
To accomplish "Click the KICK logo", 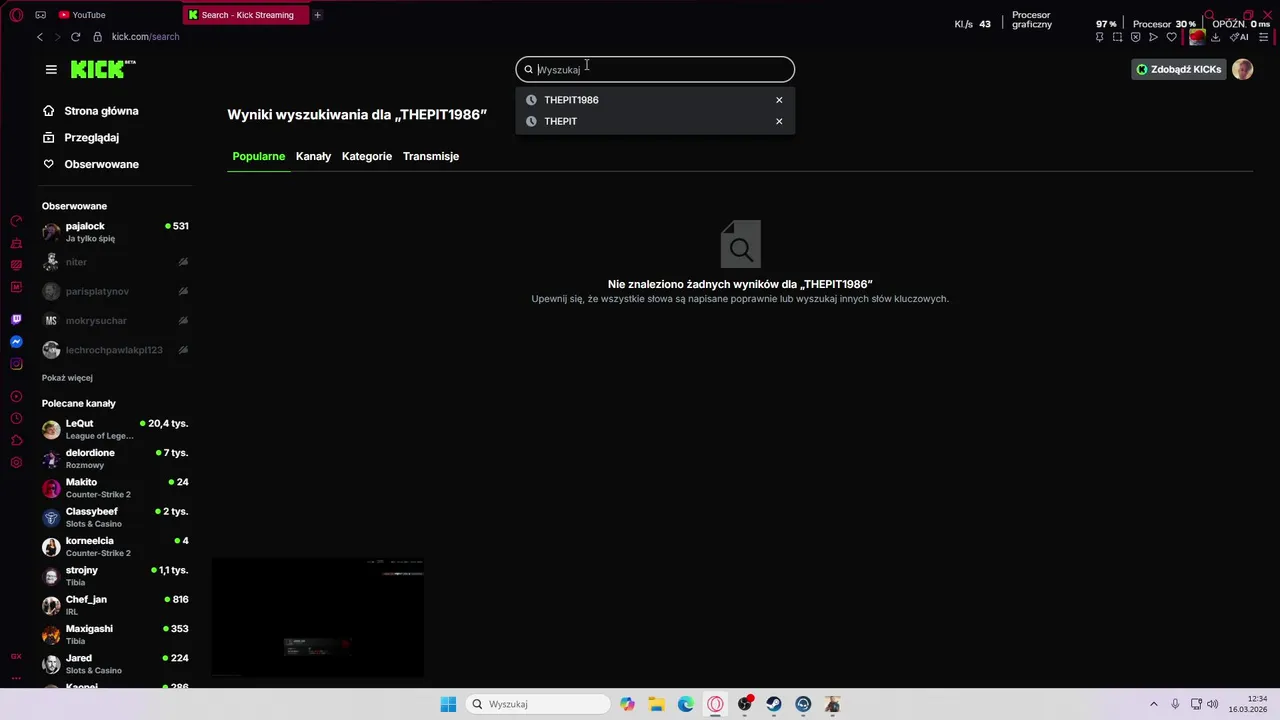I will coord(103,69).
